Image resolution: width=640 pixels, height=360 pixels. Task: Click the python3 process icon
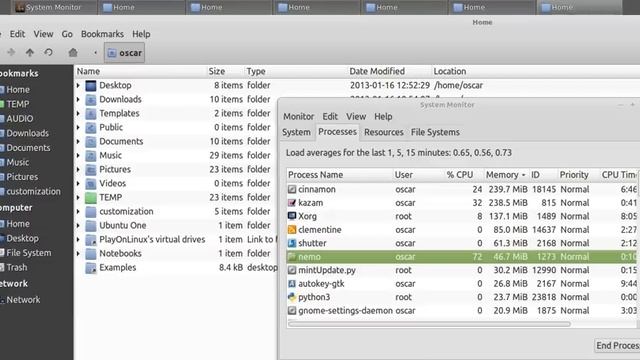point(292,297)
